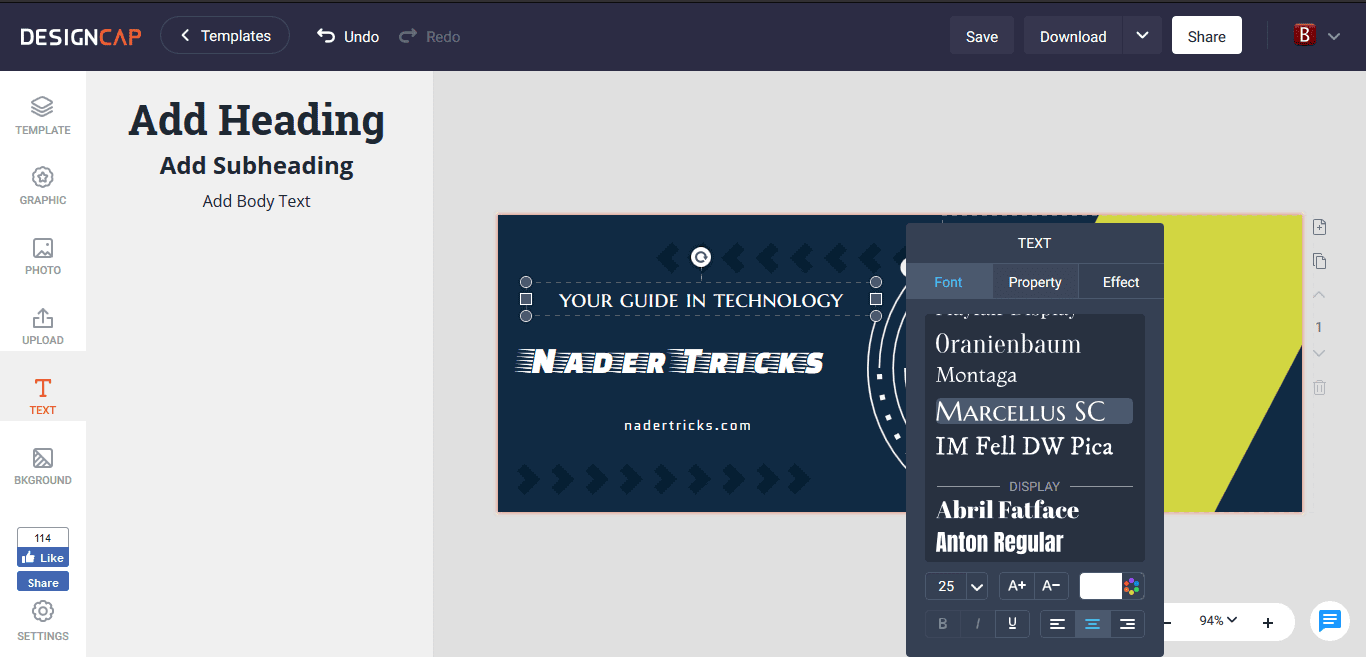
Task: Toggle italic formatting
Action: tap(977, 624)
